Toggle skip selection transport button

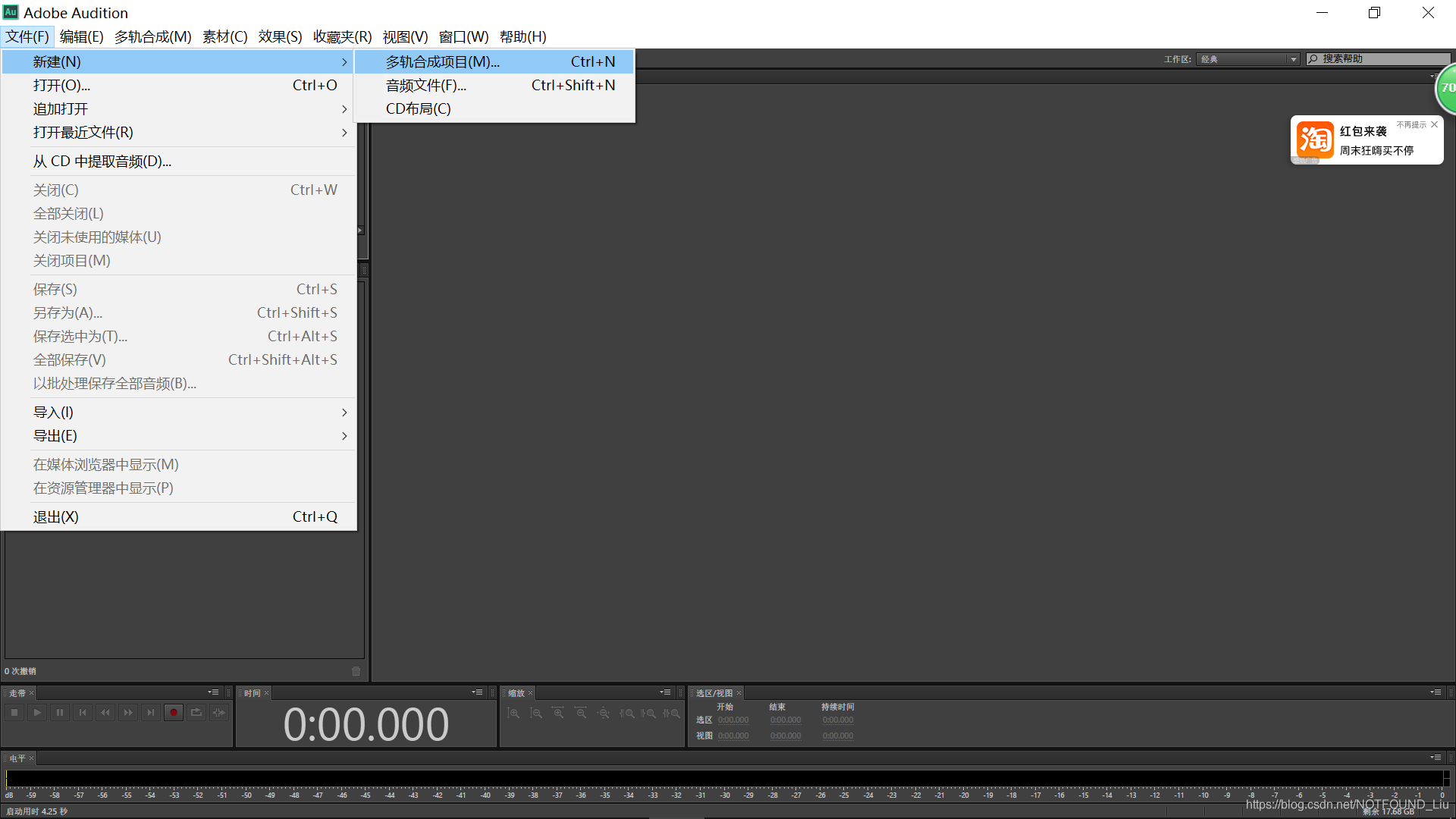[219, 713]
